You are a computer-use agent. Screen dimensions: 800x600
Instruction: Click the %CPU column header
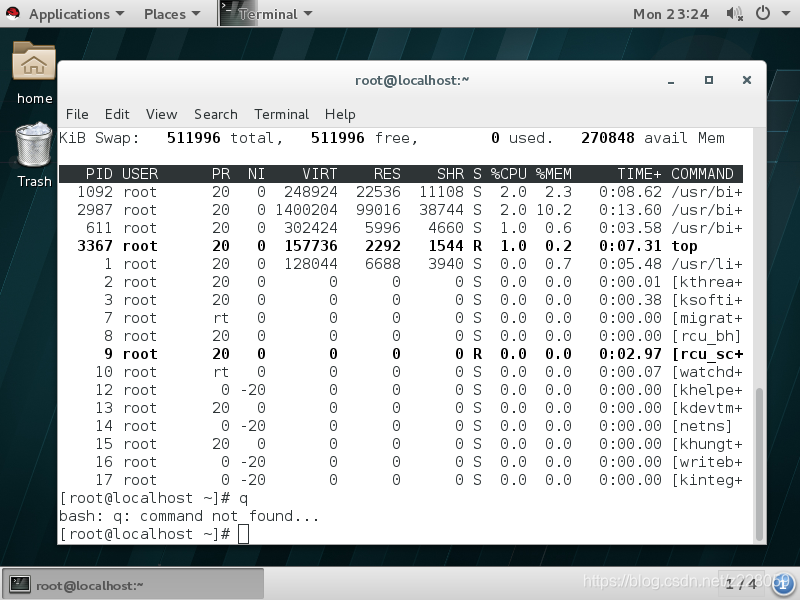[508, 174]
